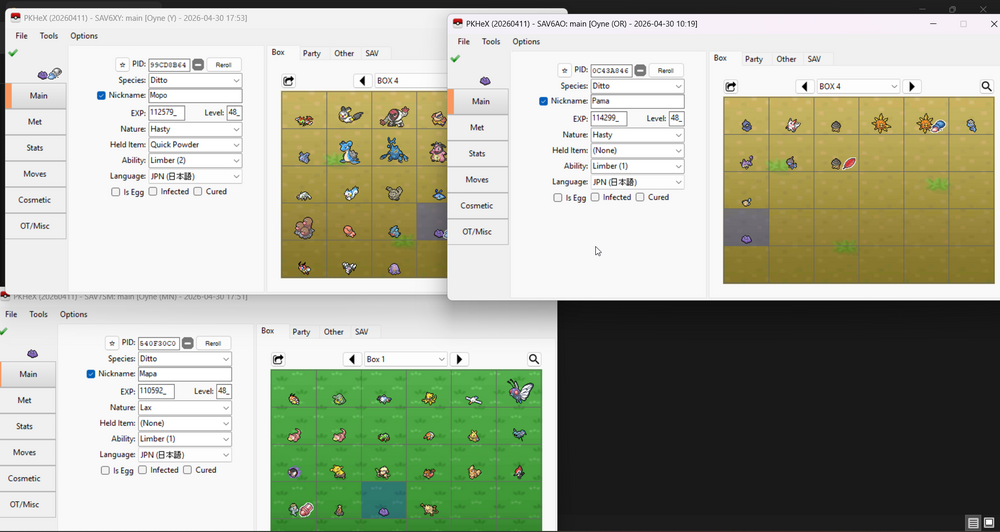Expand Nature dropdown showing Lax
This screenshot has height=532, width=1000.
coord(185,408)
